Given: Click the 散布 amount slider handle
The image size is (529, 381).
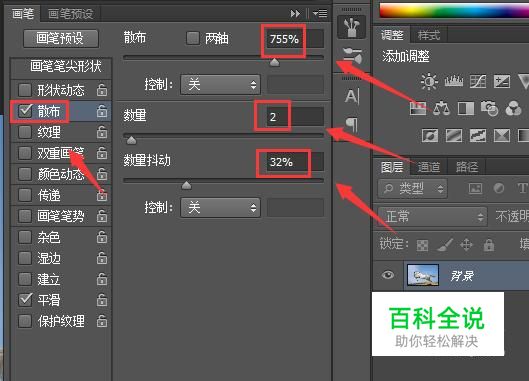Looking at the screenshot, I should pos(275,62).
